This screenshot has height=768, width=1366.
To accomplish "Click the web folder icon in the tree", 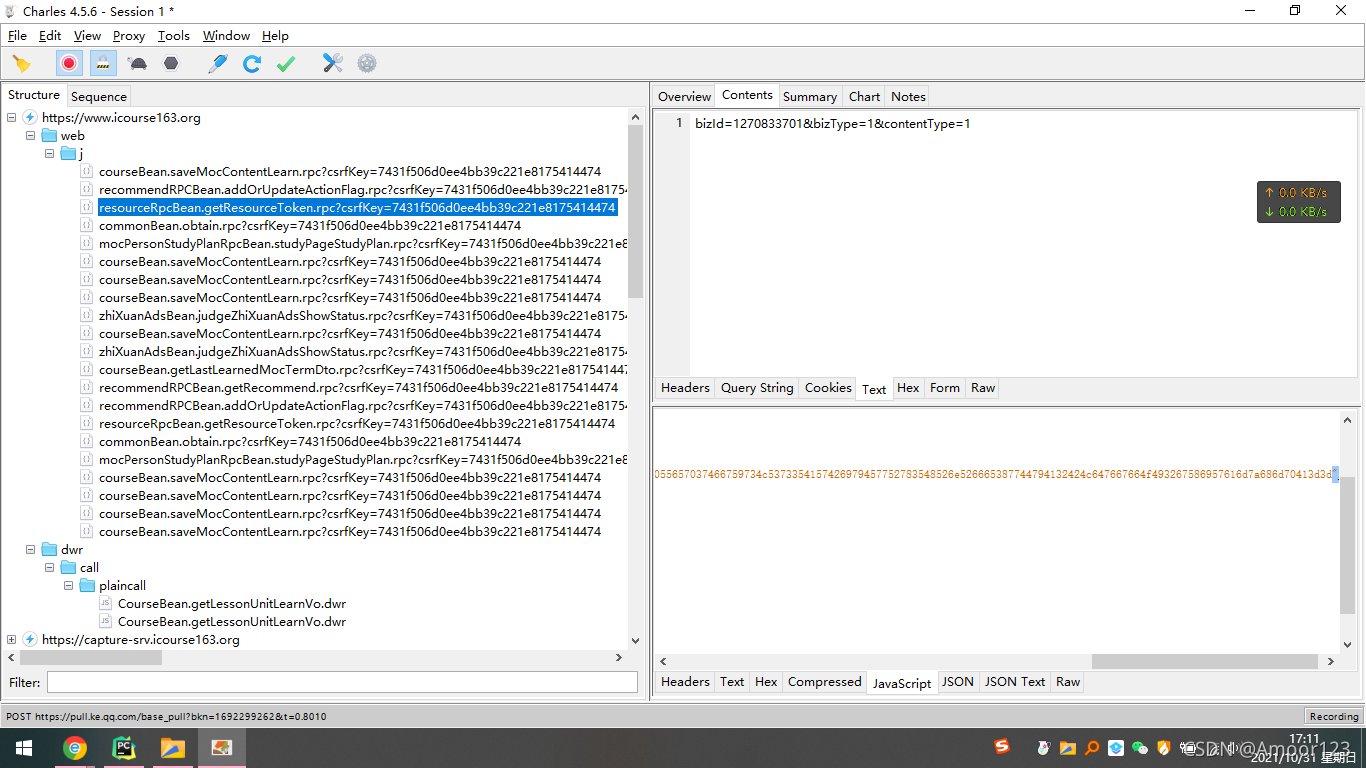I will pyautogui.click(x=49, y=136).
